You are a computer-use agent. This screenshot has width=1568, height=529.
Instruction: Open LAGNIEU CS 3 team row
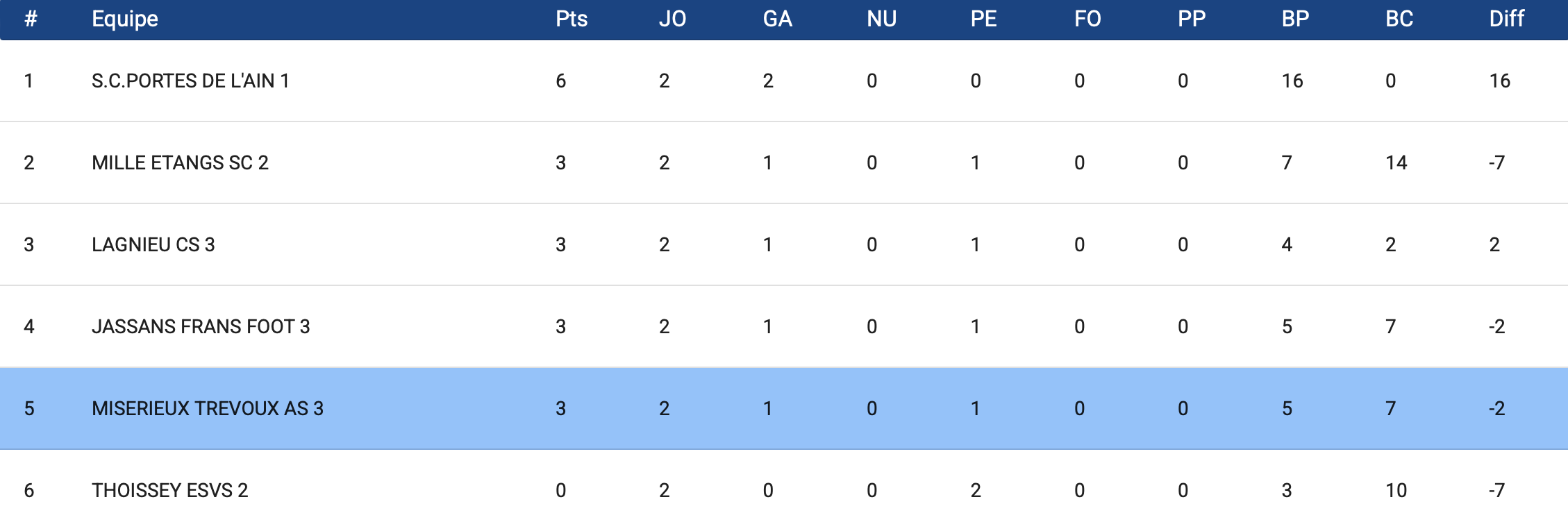coord(153,245)
